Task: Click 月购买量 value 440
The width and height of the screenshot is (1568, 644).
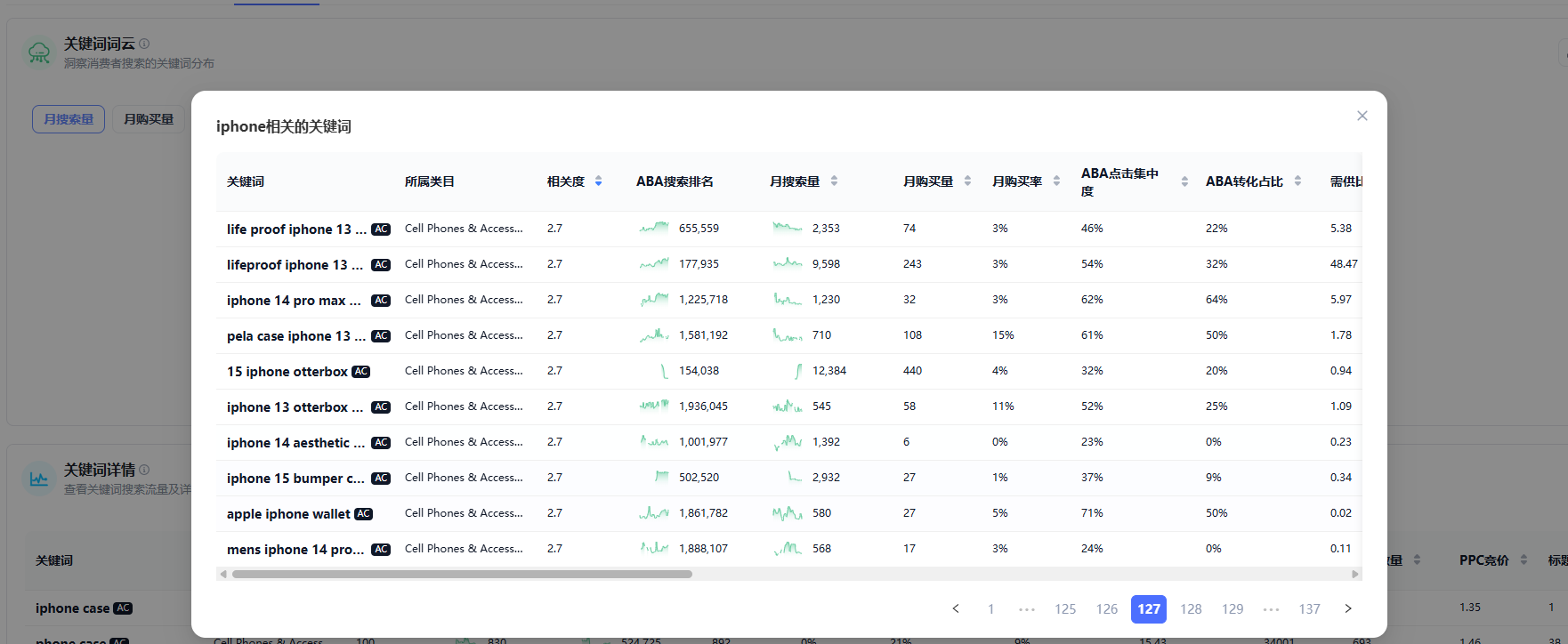Action: [912, 371]
